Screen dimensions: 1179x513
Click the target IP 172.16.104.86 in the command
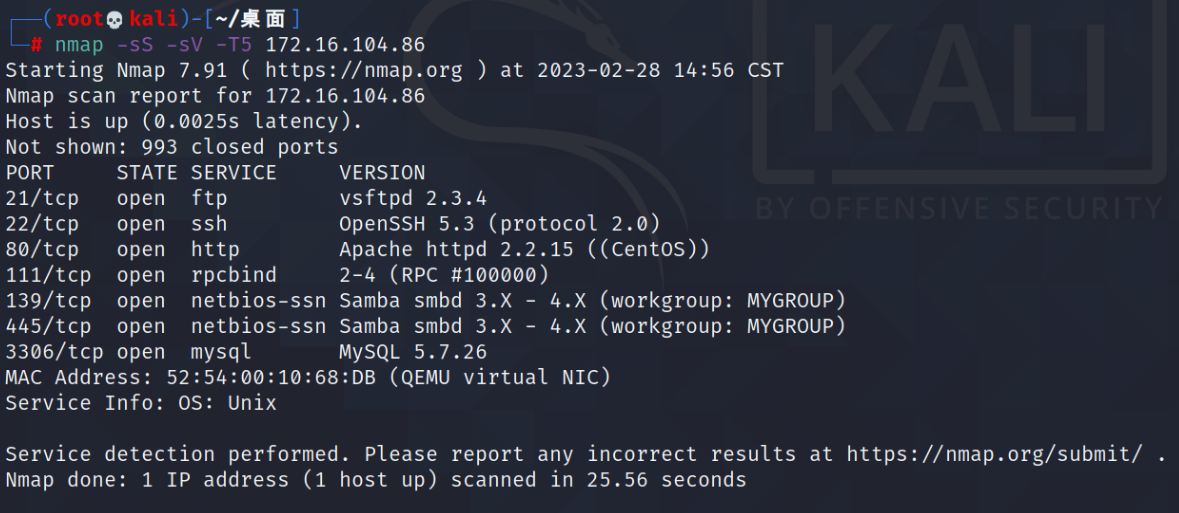coord(345,45)
